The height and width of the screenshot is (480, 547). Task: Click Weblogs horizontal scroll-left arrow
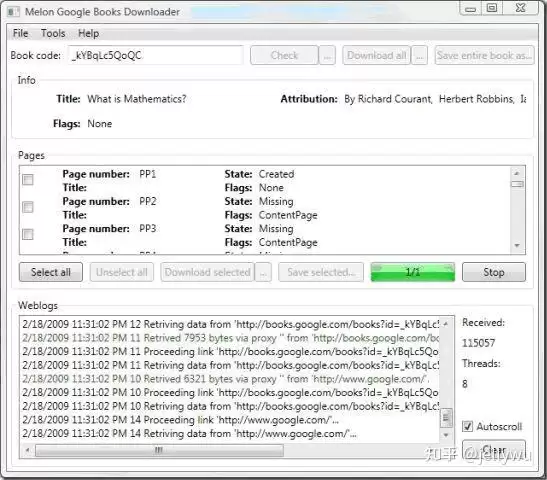pyautogui.click(x=27, y=450)
